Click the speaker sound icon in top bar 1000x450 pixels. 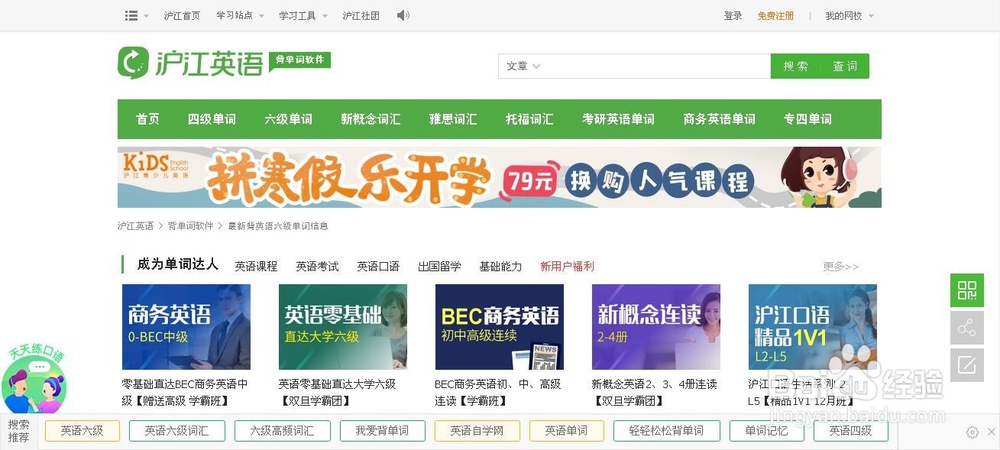[402, 15]
